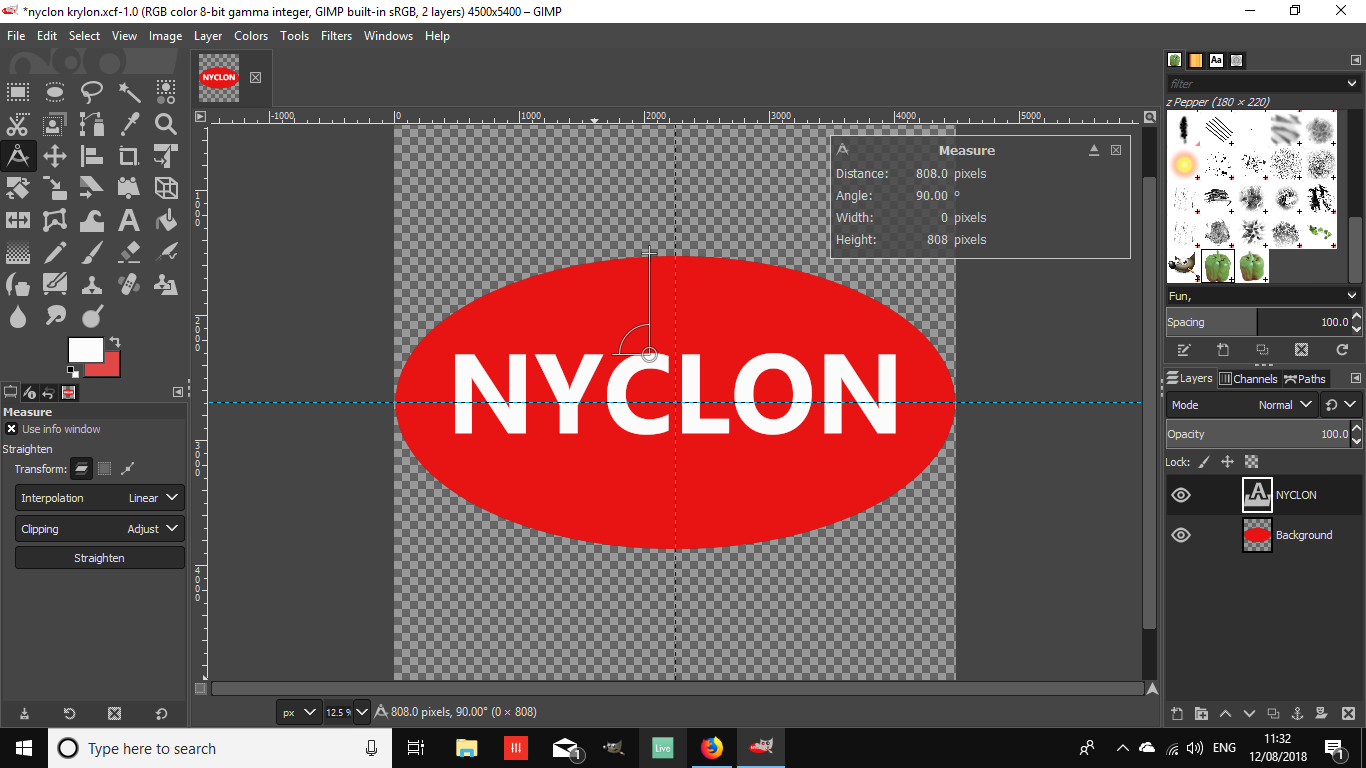Image resolution: width=1366 pixels, height=768 pixels.
Task: Choose the Free Select lasso tool
Action: pos(92,93)
